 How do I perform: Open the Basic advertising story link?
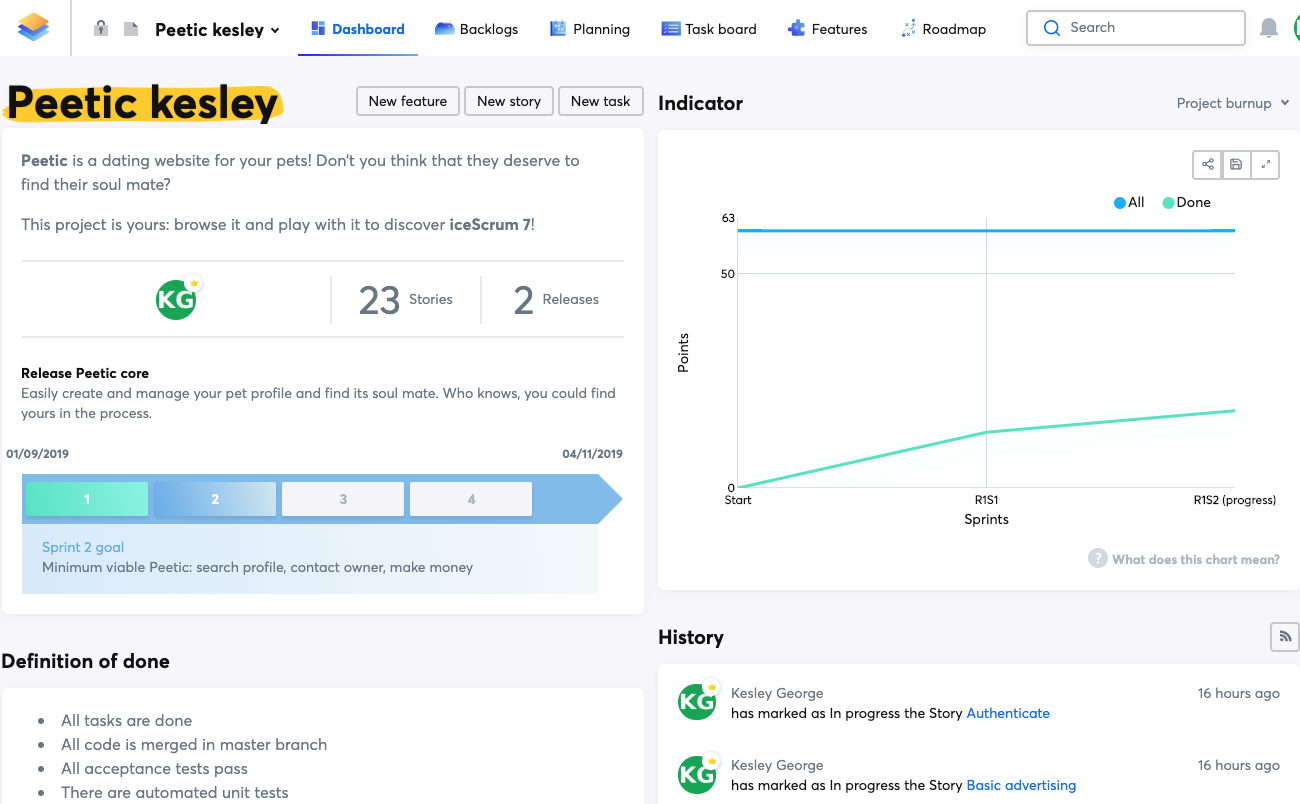click(x=1021, y=785)
